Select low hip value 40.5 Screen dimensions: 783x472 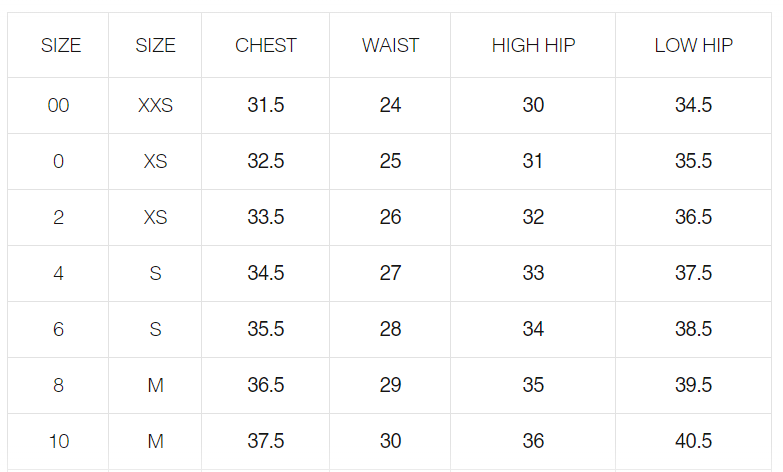[x=693, y=441]
